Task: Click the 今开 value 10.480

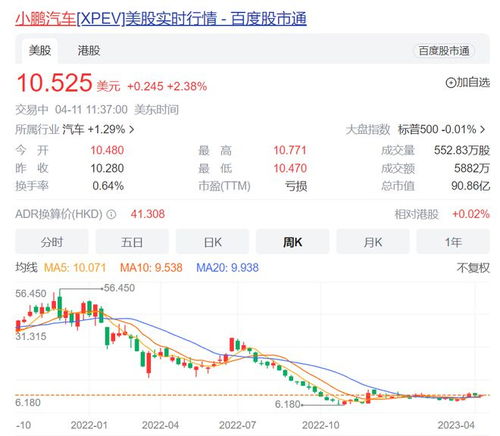Action: pyautogui.click(x=107, y=150)
